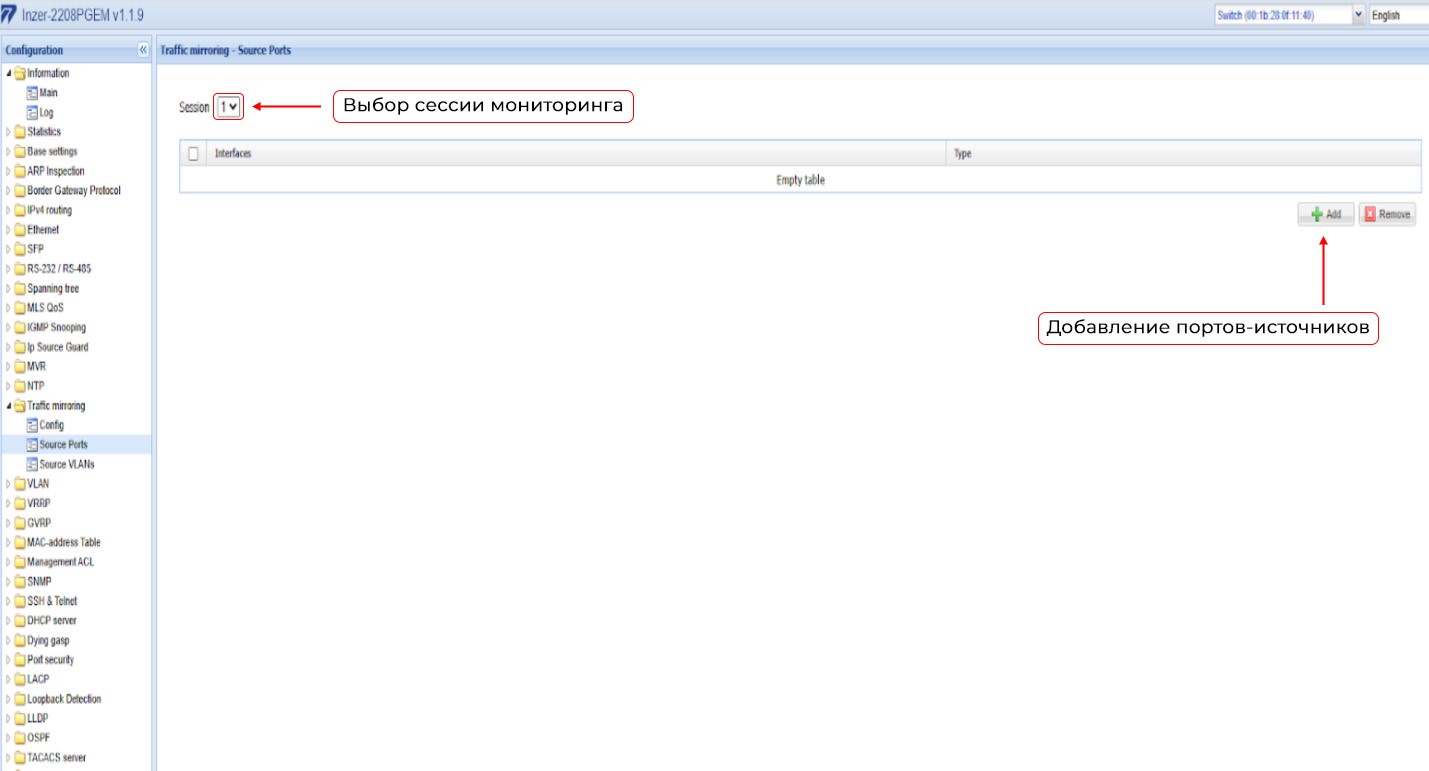
Task: Click the Type column header
Action: pyautogui.click(x=963, y=154)
